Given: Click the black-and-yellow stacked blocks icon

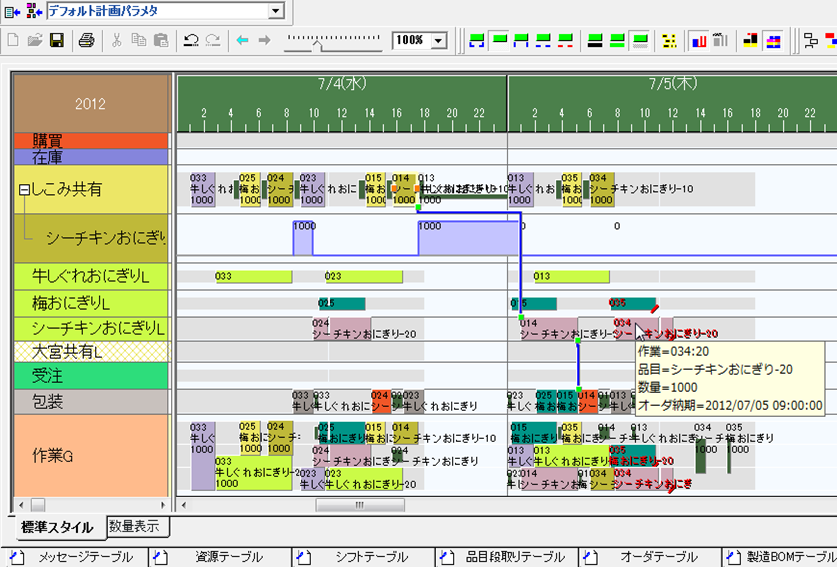Looking at the screenshot, I should click(751, 41).
